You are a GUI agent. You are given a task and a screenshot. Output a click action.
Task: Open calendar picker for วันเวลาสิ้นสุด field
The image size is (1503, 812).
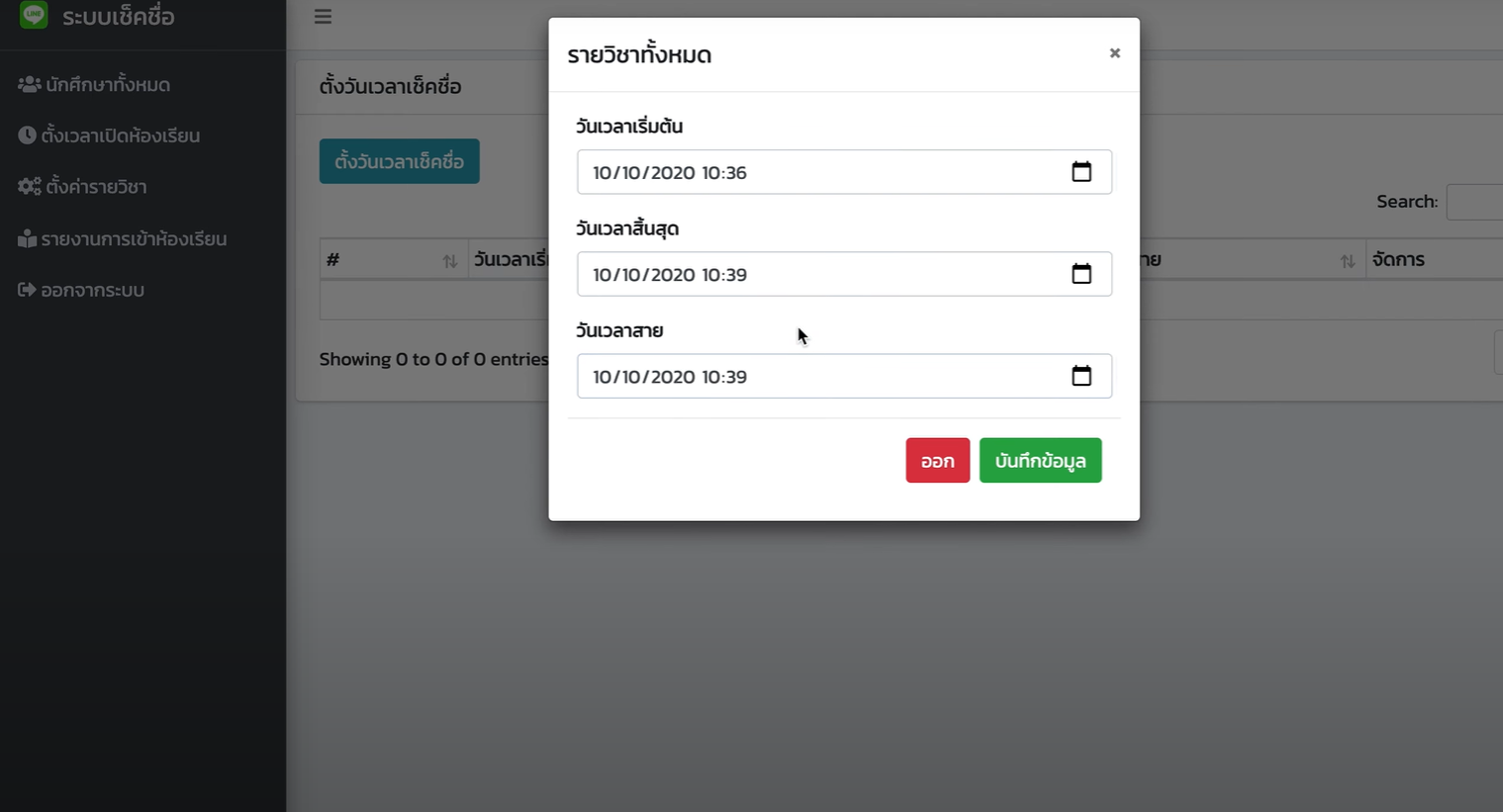pos(1081,274)
